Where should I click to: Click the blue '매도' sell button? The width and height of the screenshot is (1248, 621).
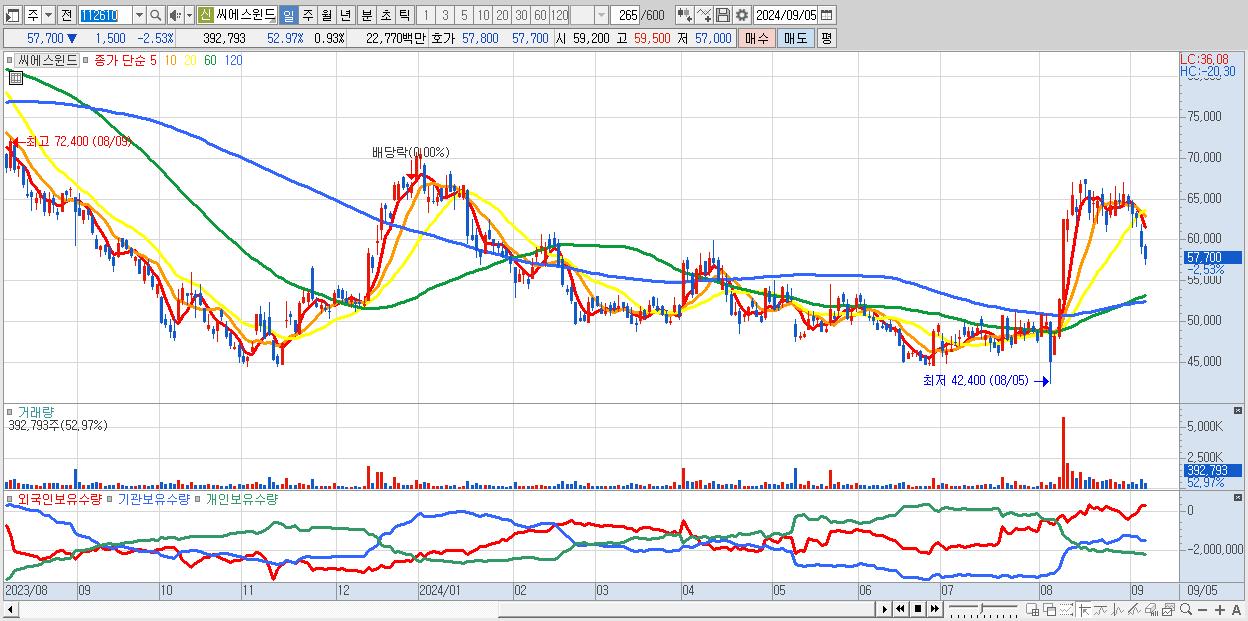tap(795, 38)
